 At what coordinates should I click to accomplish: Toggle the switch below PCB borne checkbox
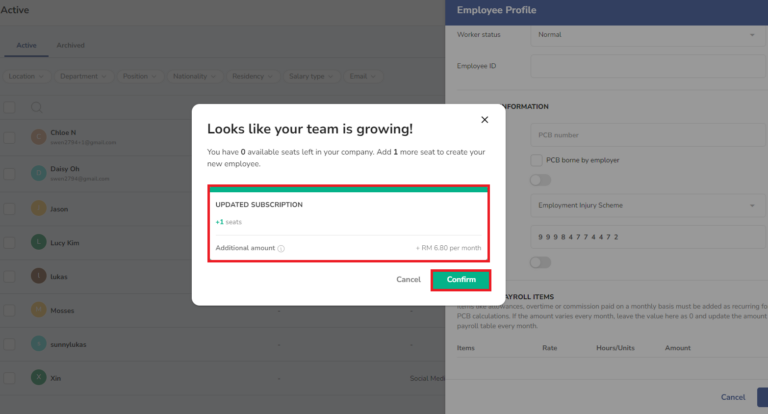(540, 180)
